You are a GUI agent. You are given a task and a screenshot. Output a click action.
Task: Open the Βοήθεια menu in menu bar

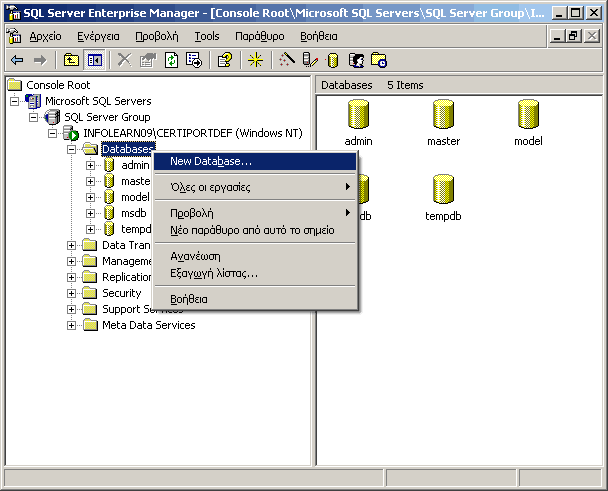tap(319, 36)
